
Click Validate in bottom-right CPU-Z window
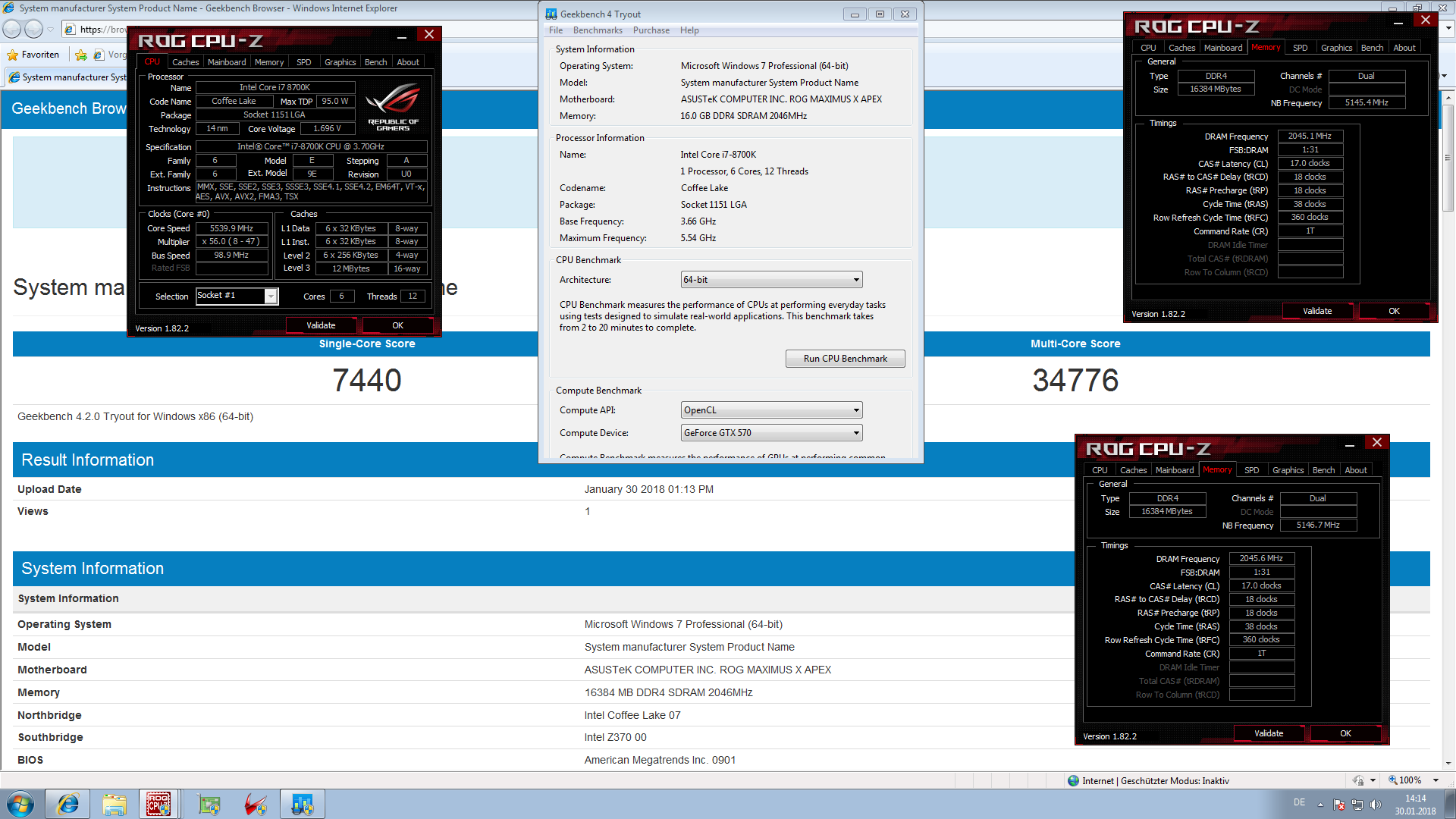[1269, 733]
